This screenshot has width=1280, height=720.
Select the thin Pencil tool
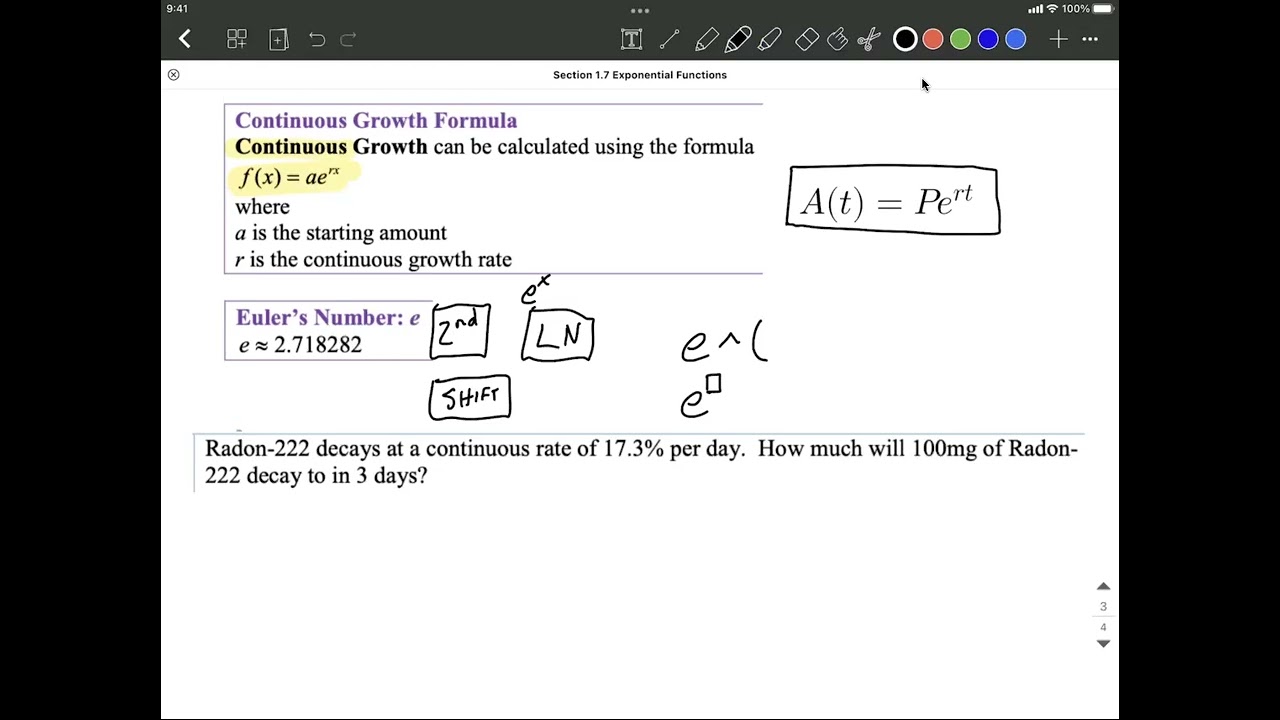(x=705, y=39)
